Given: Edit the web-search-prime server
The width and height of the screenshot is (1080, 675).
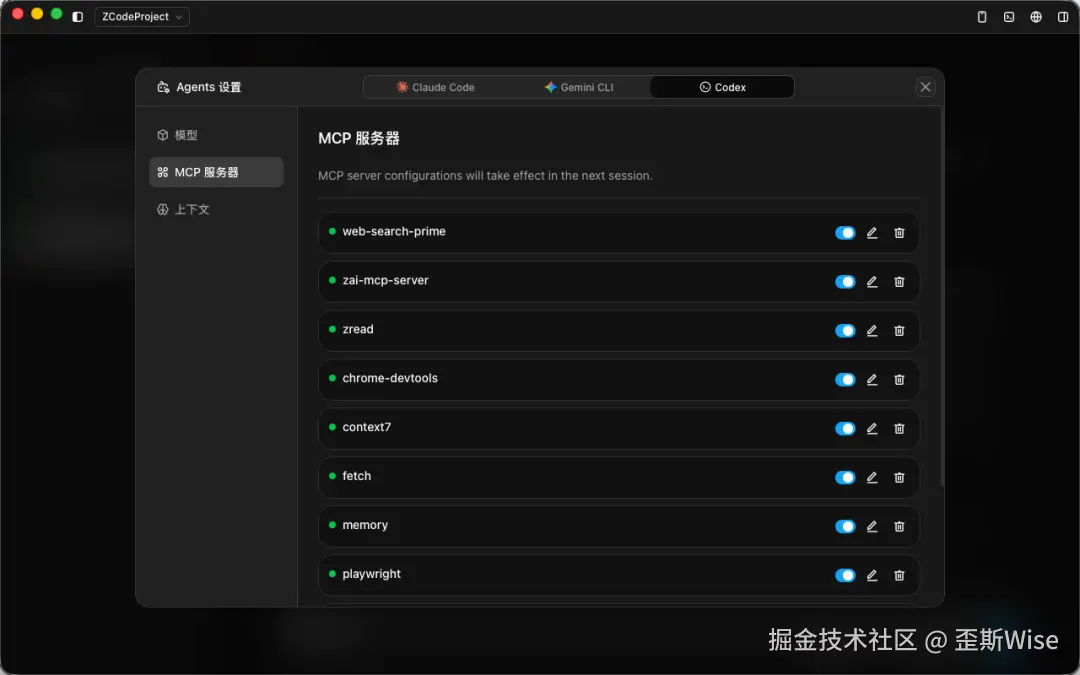Looking at the screenshot, I should (x=872, y=233).
